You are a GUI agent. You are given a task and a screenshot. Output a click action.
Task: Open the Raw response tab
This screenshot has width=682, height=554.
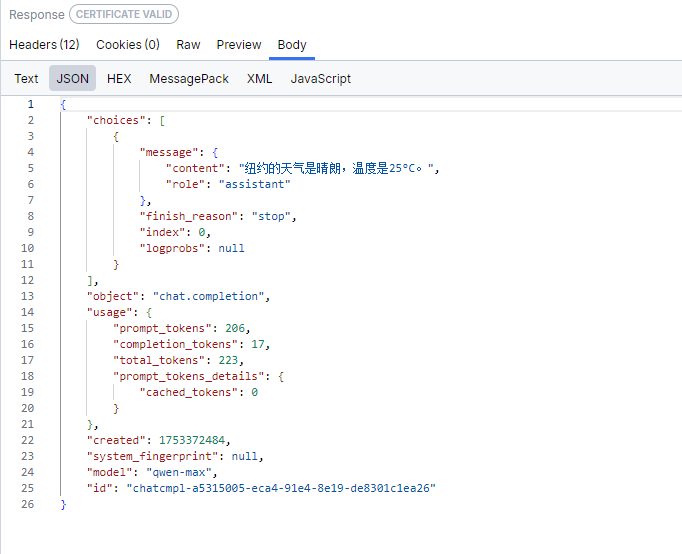(188, 45)
